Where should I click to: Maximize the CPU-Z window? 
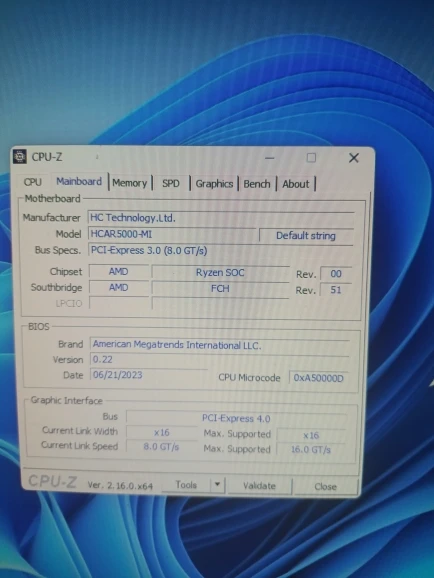pyautogui.click(x=311, y=158)
